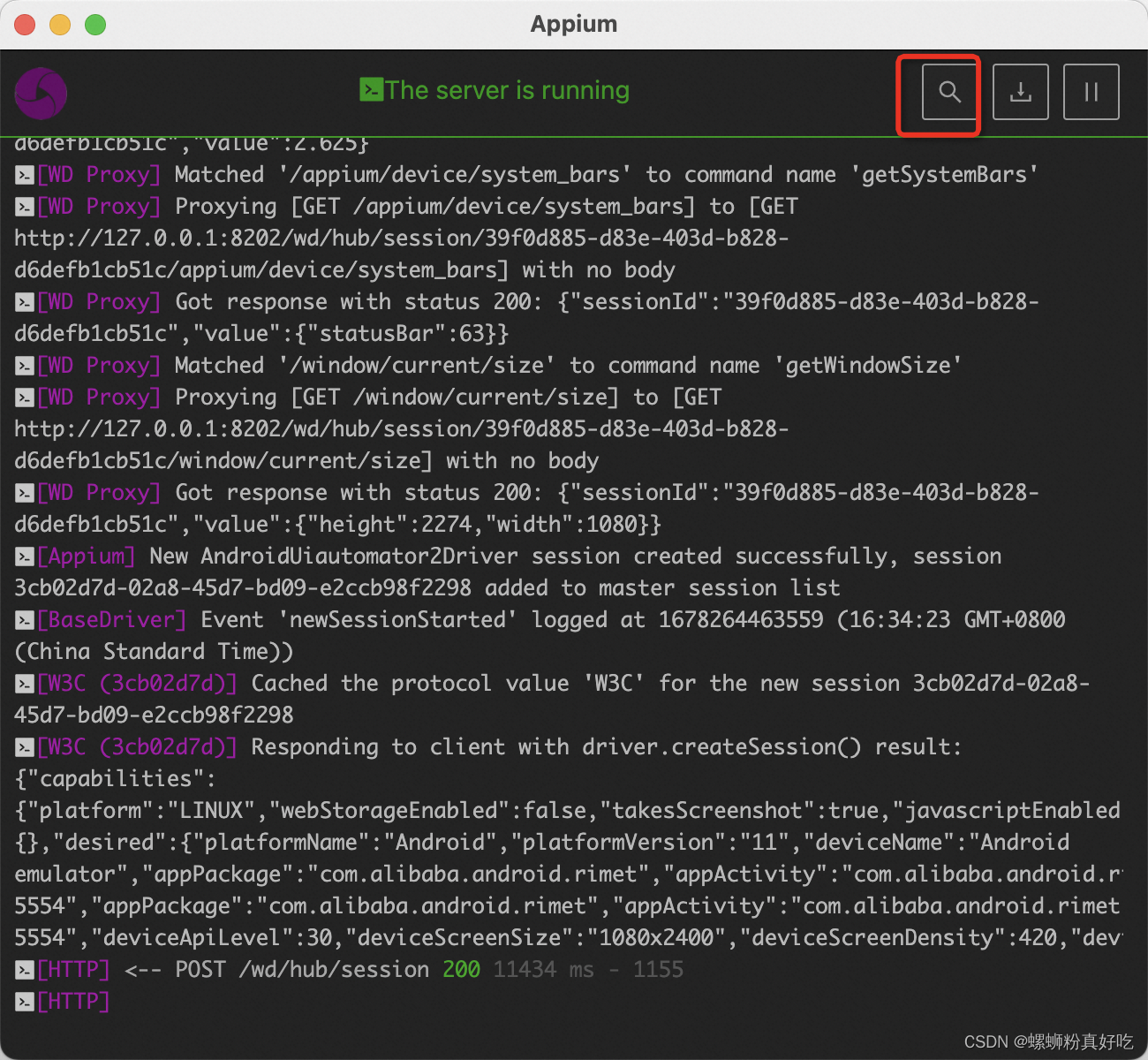Screen dimensions: 1148x1060
Task: Click 'getWindowSize' command name text
Action: click(869, 366)
